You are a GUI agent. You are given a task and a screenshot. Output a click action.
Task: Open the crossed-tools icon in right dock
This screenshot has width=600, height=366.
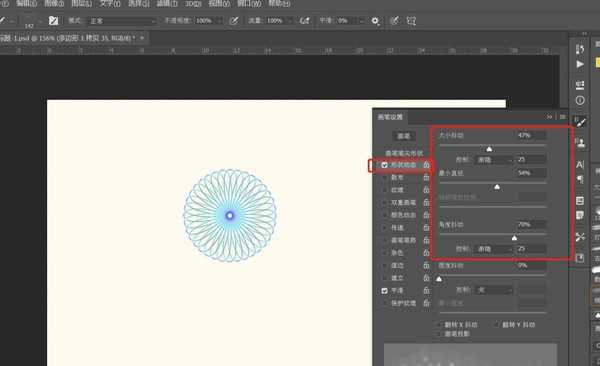[x=580, y=237]
